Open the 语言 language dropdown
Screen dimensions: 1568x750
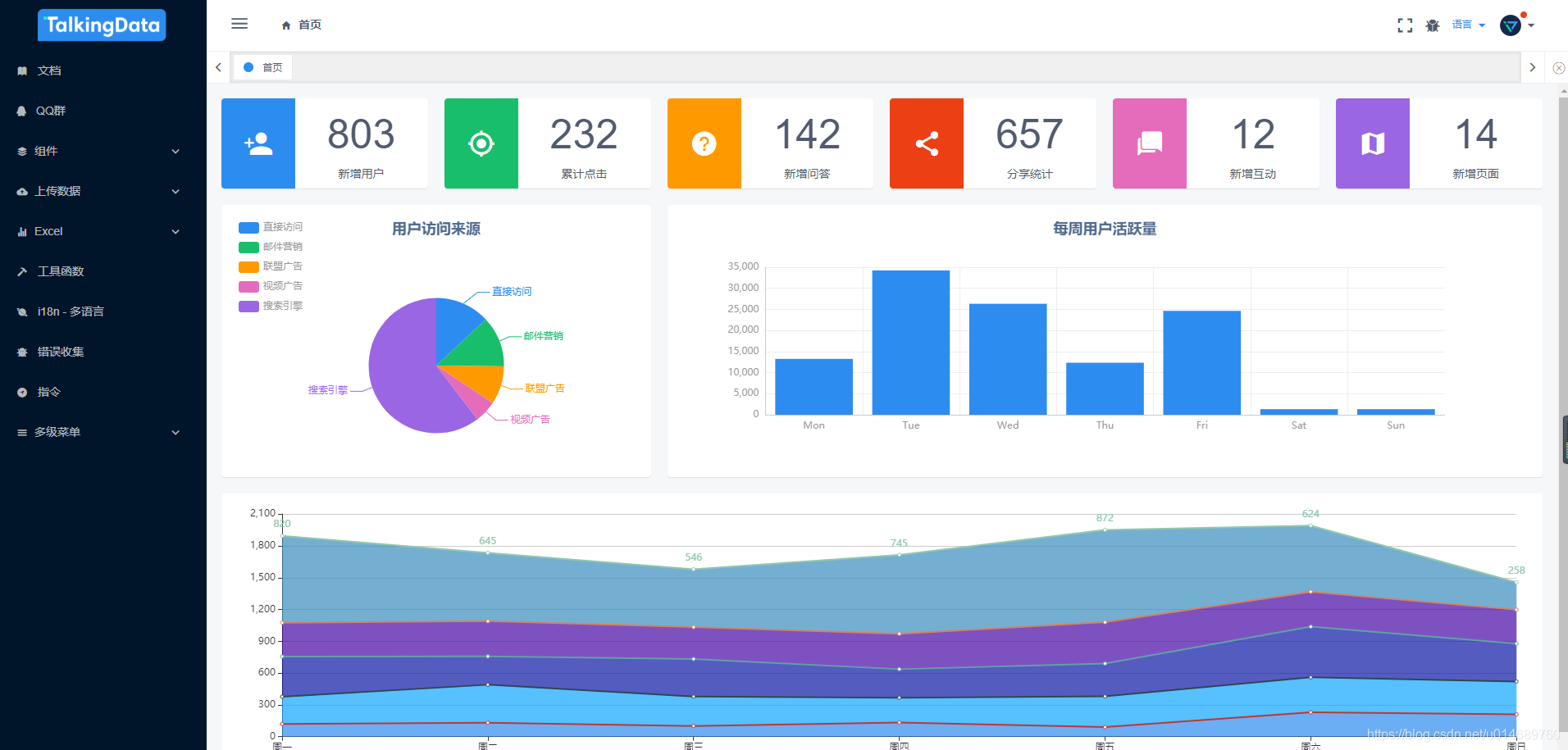[x=1469, y=25]
